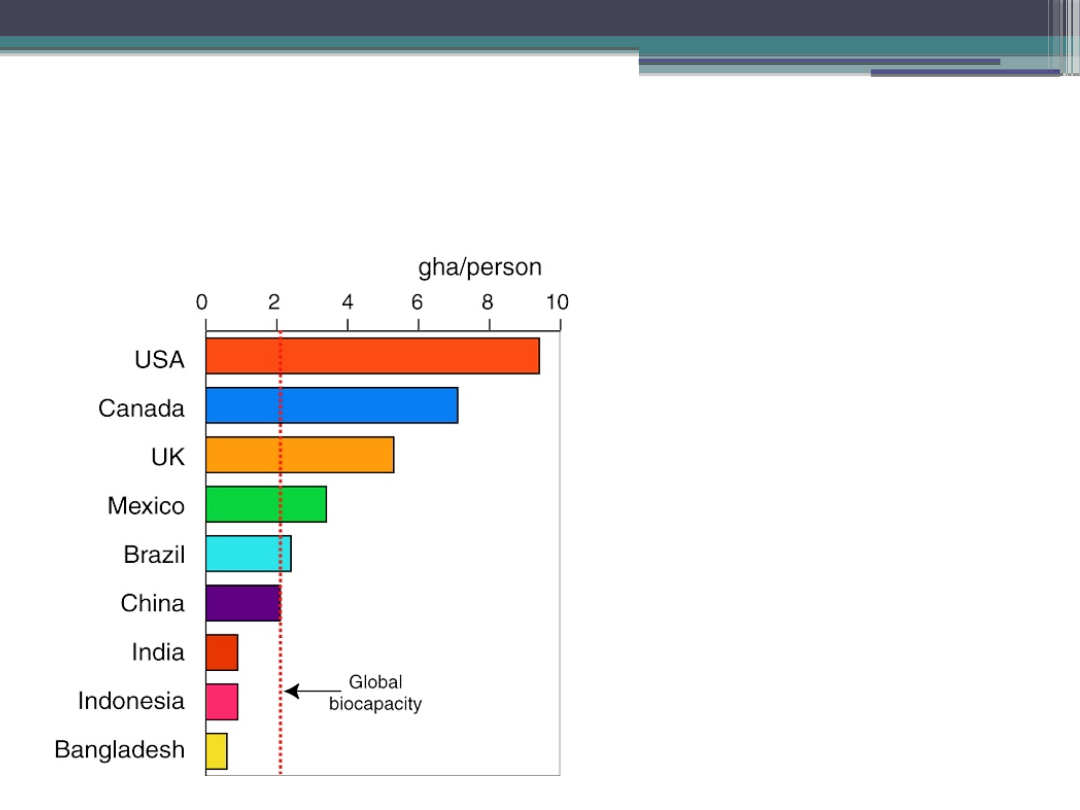
Task: Click the 'Indonesia' country label
Action: (x=131, y=701)
